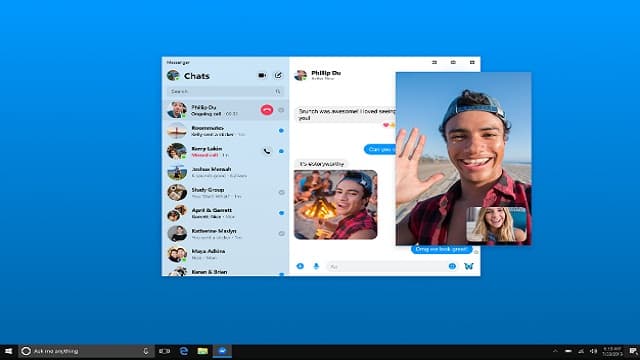Click the Chats heading
The image size is (640, 360).
pyautogui.click(x=197, y=76)
